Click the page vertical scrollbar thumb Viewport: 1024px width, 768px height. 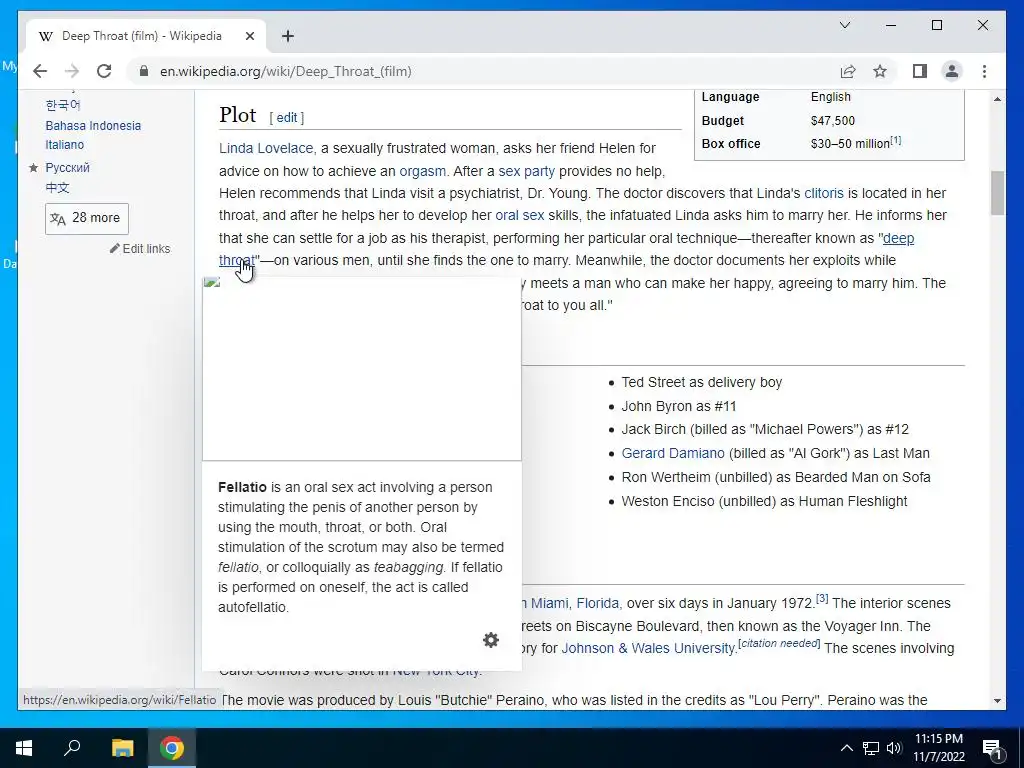click(997, 193)
